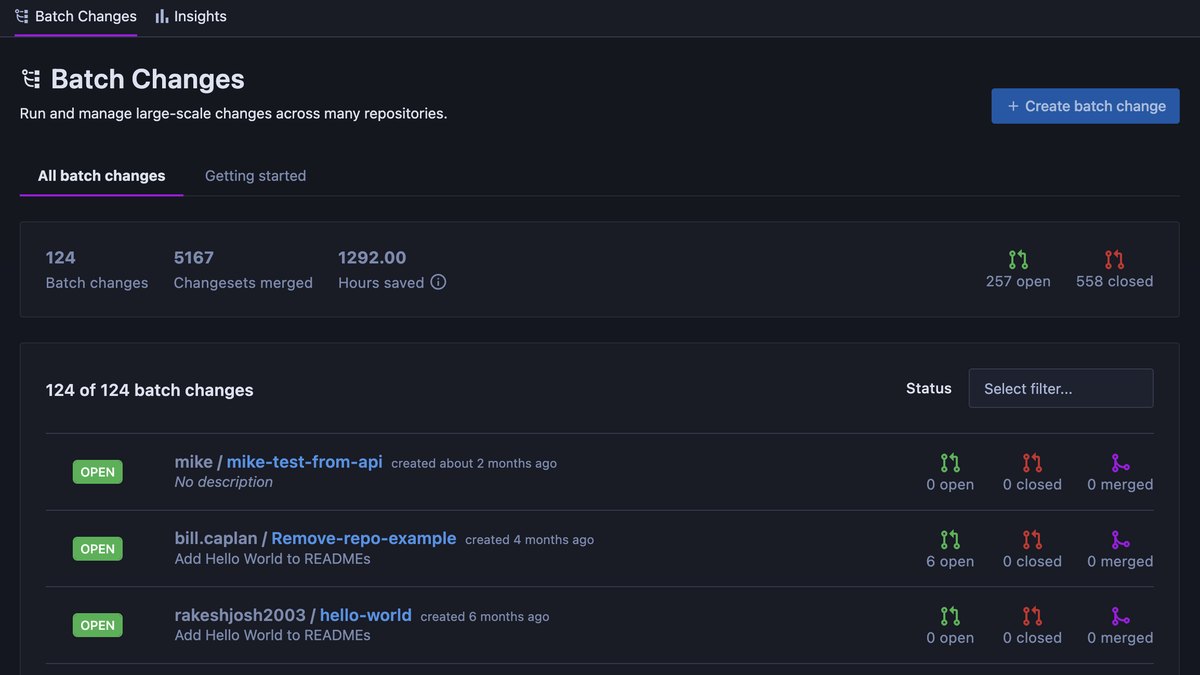Click the 1292.00 Hours saved value
The width and height of the screenshot is (1200, 675).
pos(372,258)
